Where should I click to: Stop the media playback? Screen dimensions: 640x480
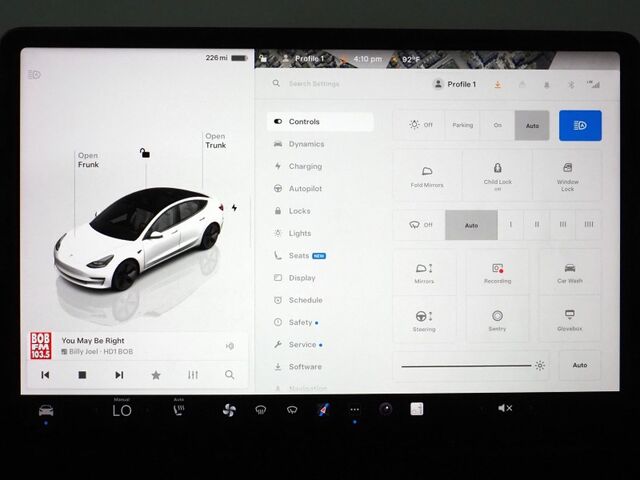82,375
